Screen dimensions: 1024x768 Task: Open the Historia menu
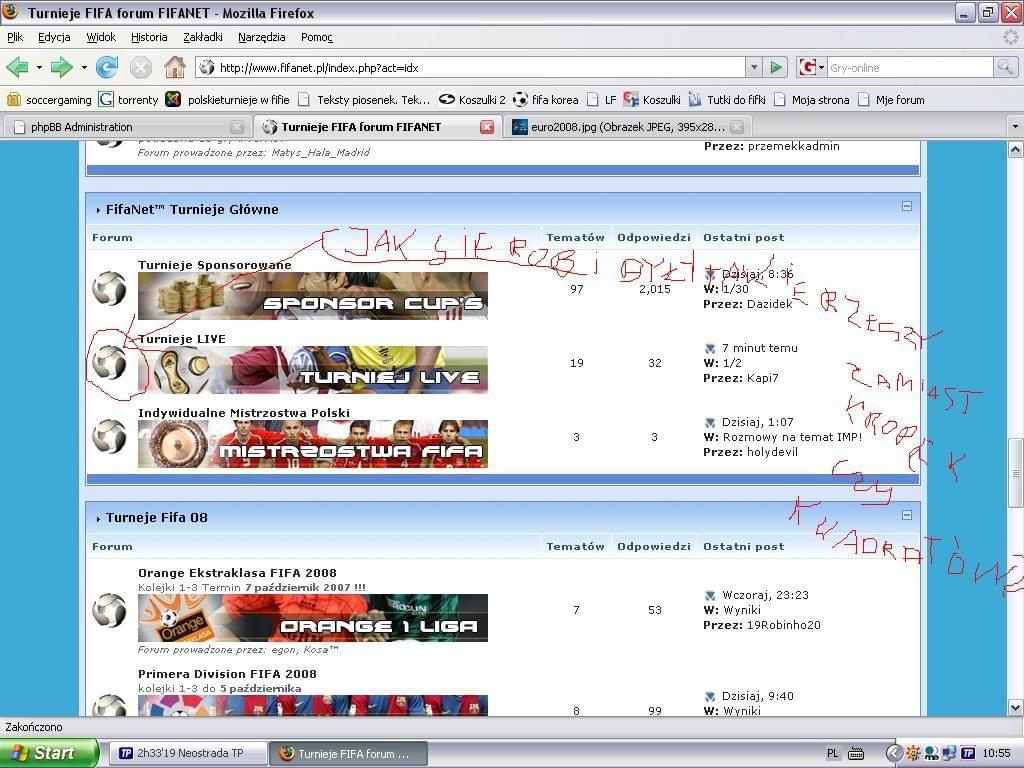(x=149, y=37)
